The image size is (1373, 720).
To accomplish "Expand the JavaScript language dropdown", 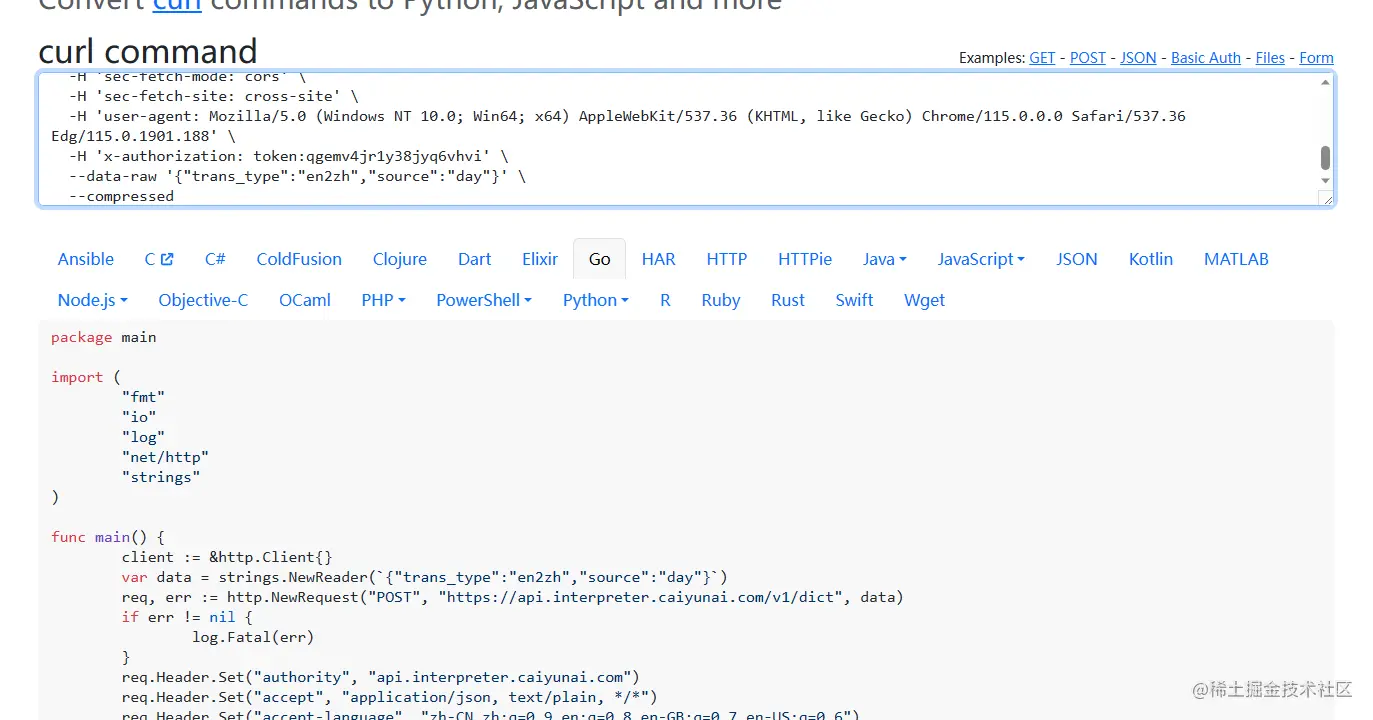I will tap(980, 259).
